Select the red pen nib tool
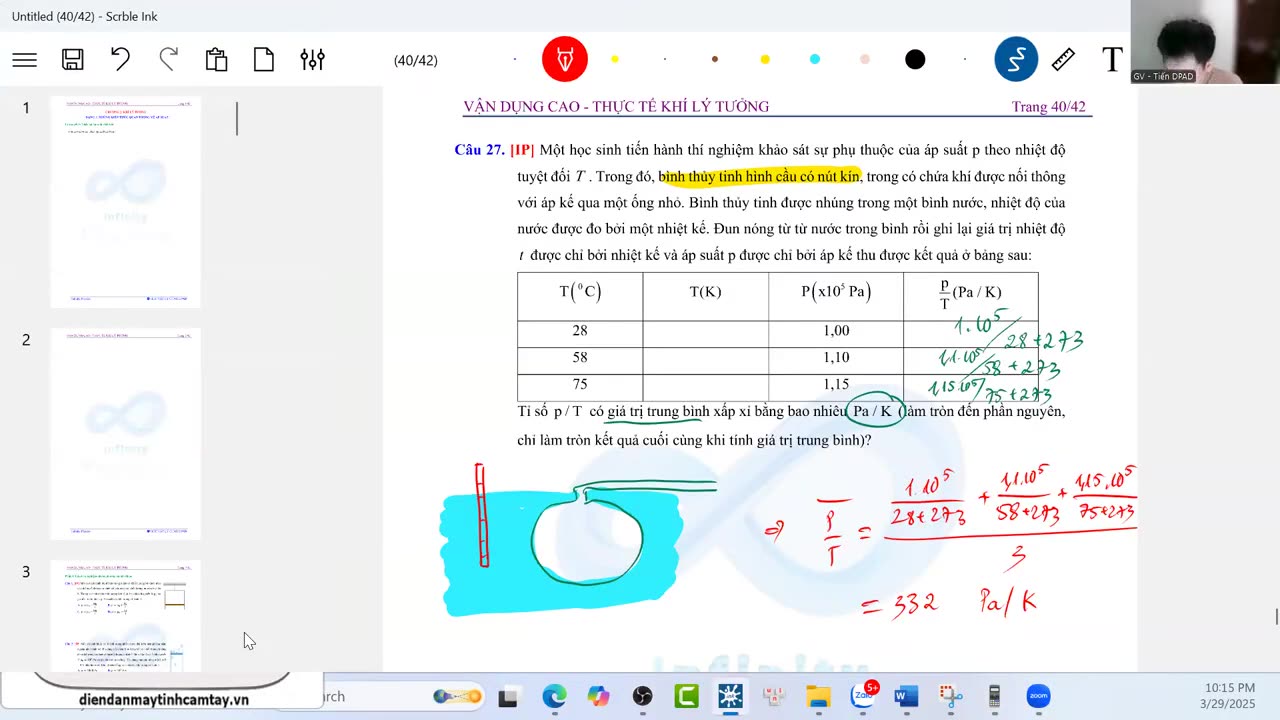 (565, 60)
